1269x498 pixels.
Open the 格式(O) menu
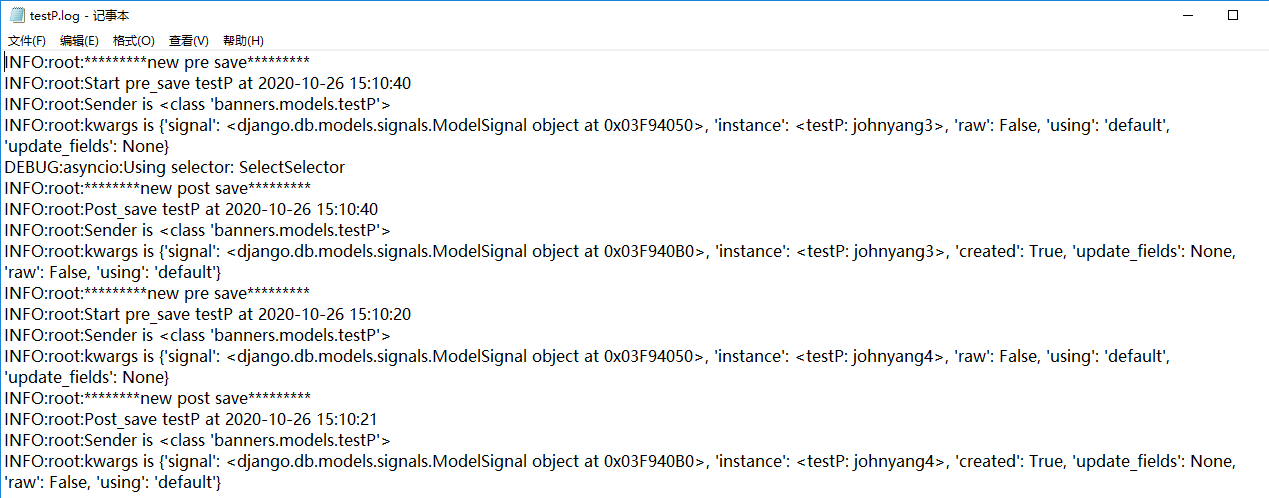pyautogui.click(x=133, y=41)
